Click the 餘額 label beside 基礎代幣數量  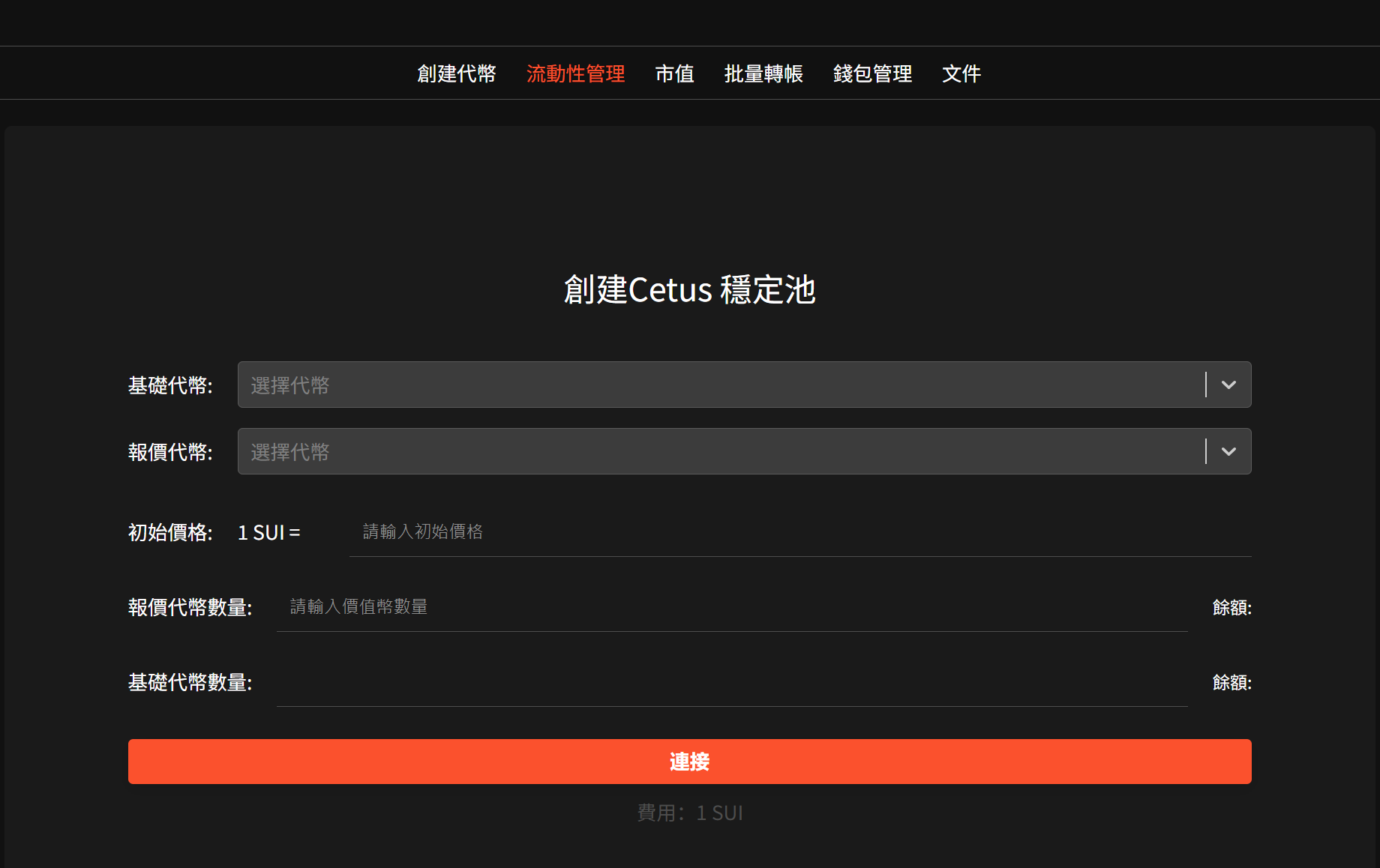pyautogui.click(x=1231, y=682)
